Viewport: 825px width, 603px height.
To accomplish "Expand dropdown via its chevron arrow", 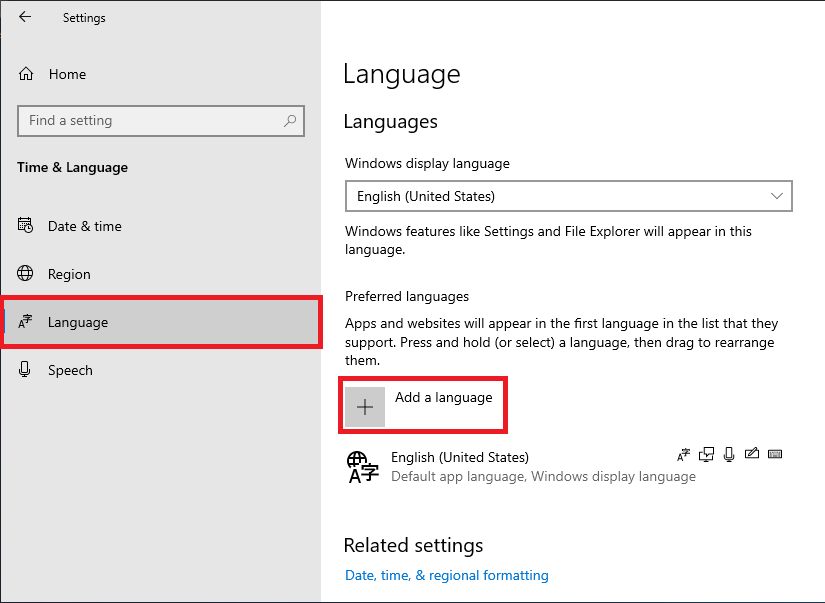I will pos(777,196).
